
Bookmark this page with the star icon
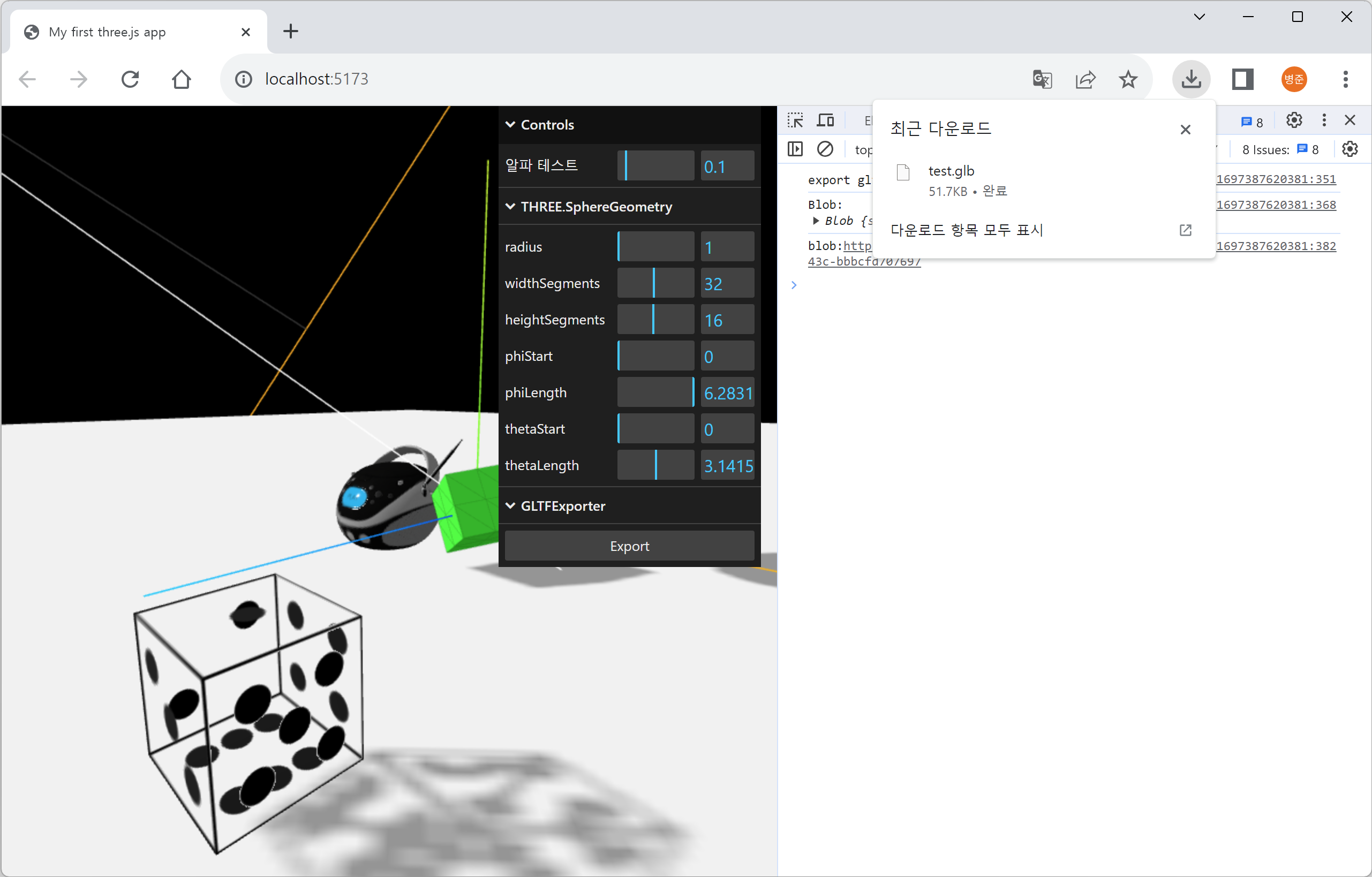pos(1128,79)
